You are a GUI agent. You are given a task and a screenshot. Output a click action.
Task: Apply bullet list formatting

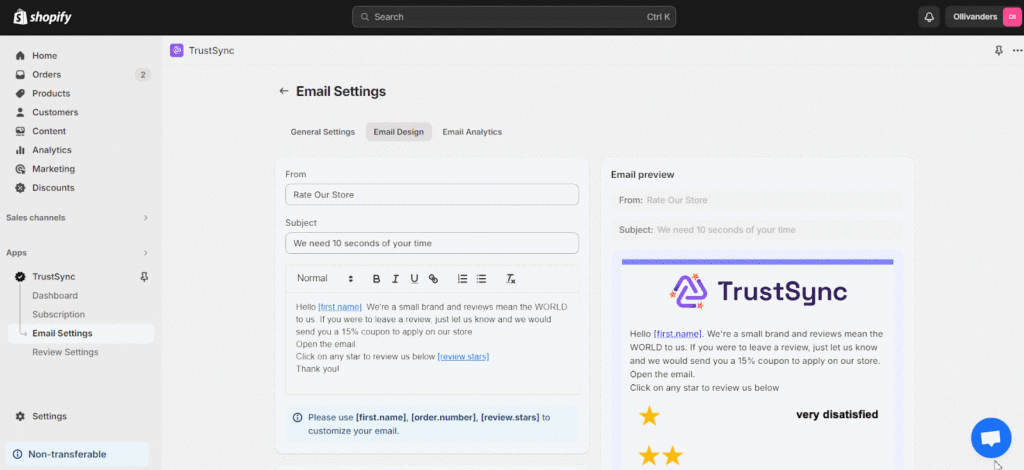pos(481,279)
